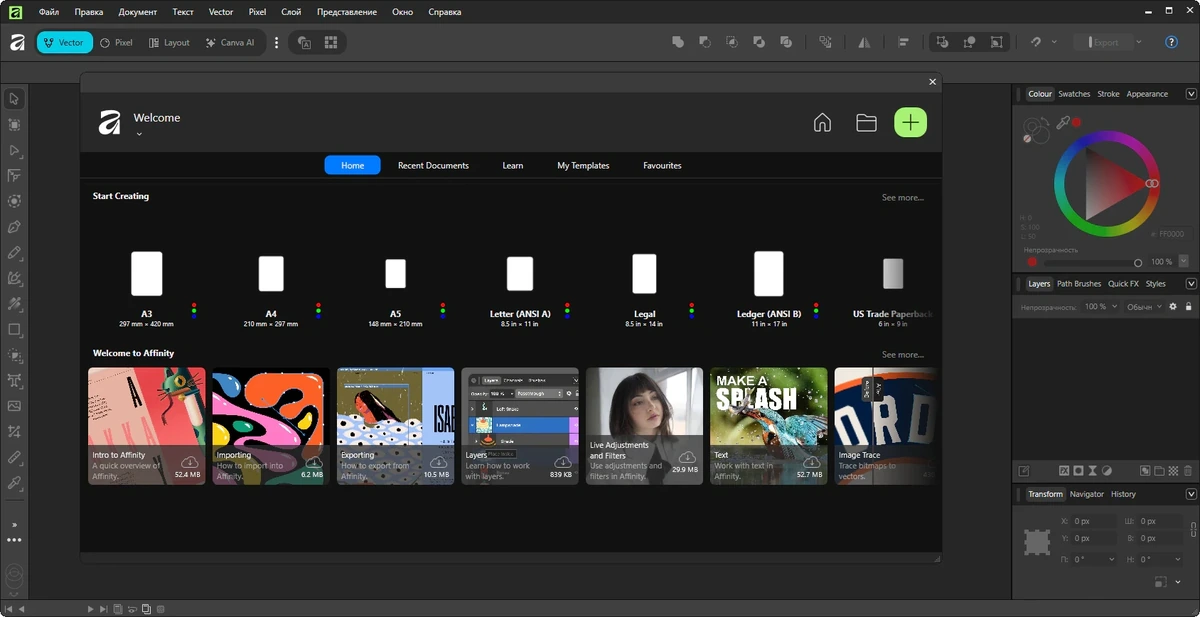This screenshot has width=1200, height=617.
Task: Open the History panel tab
Action: tap(1123, 494)
